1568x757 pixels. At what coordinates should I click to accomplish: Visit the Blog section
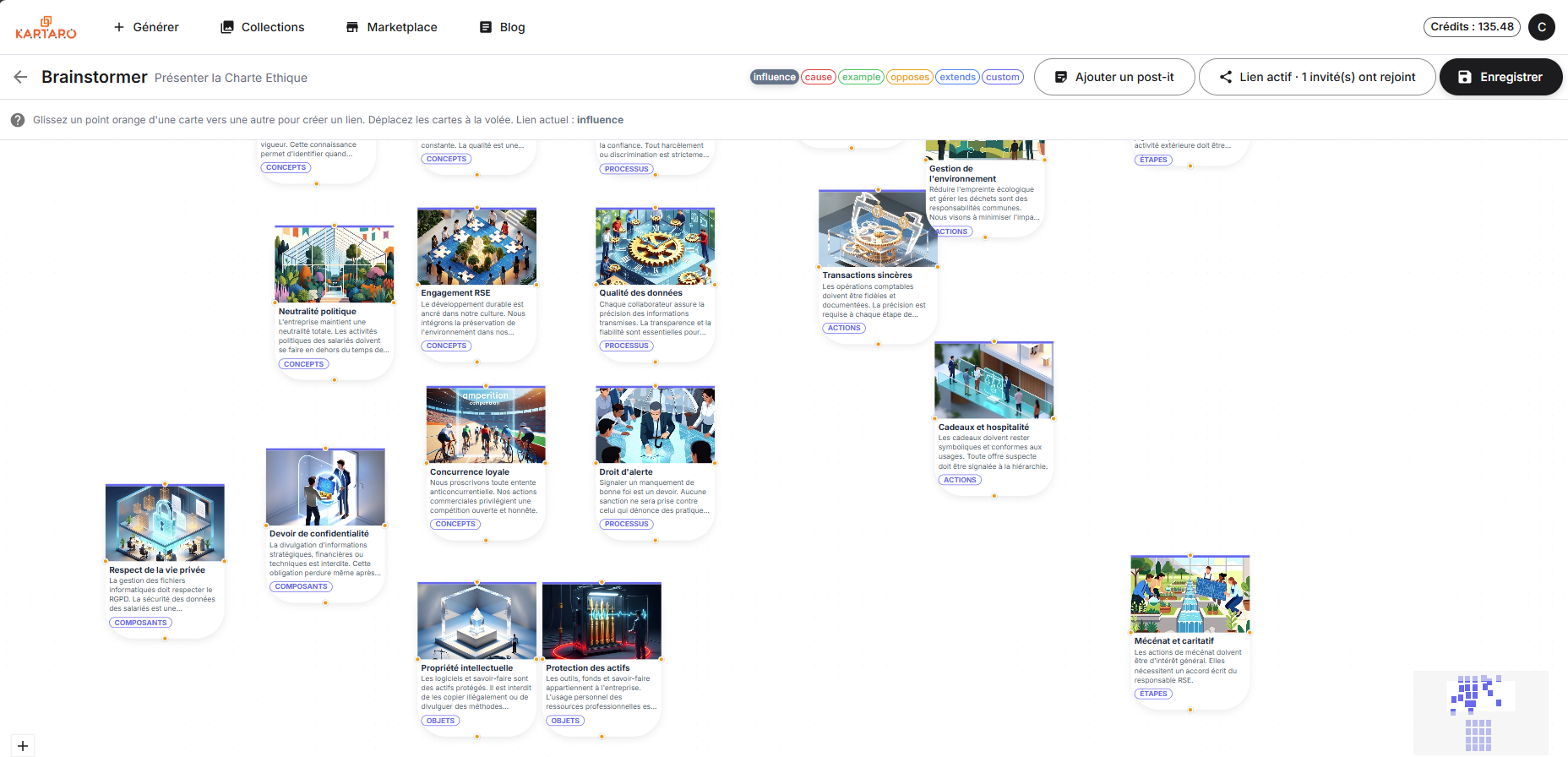(502, 27)
